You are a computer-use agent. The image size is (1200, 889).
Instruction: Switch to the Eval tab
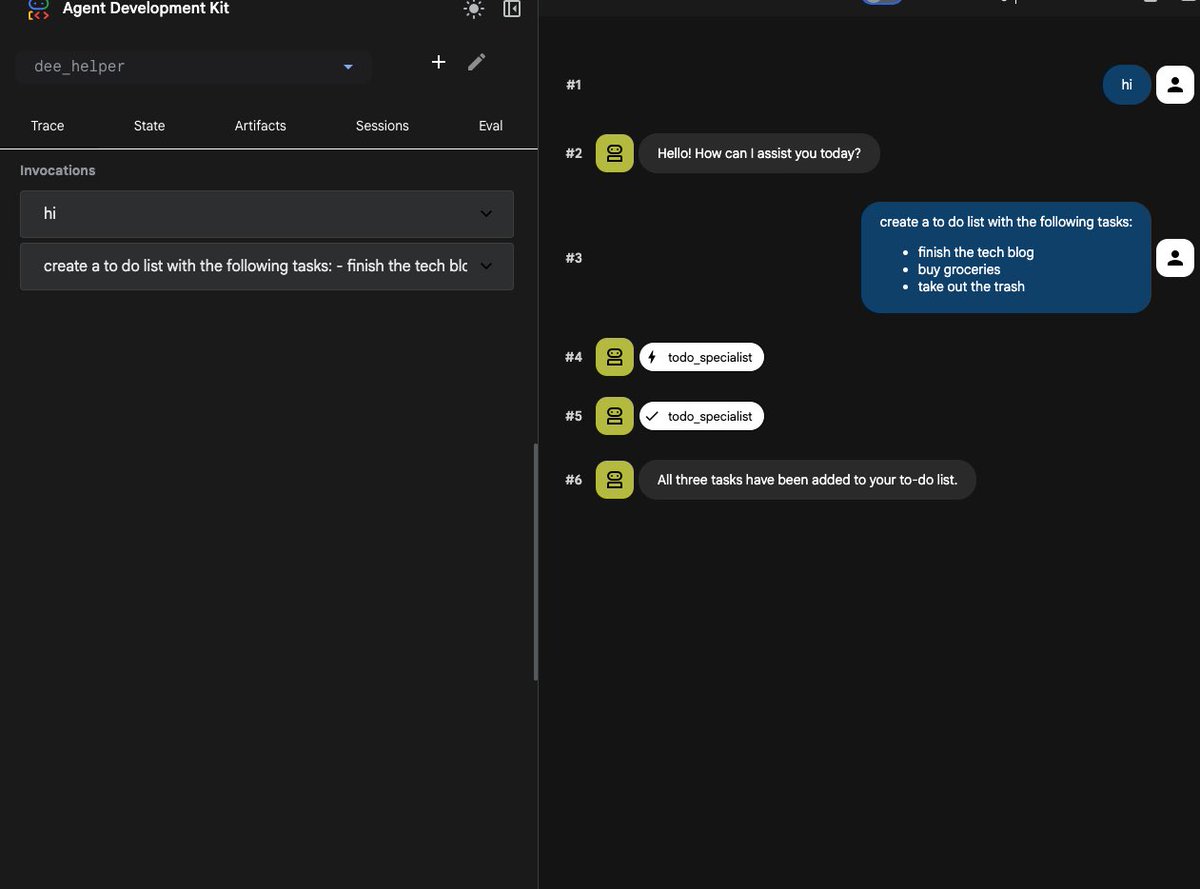[490, 126]
